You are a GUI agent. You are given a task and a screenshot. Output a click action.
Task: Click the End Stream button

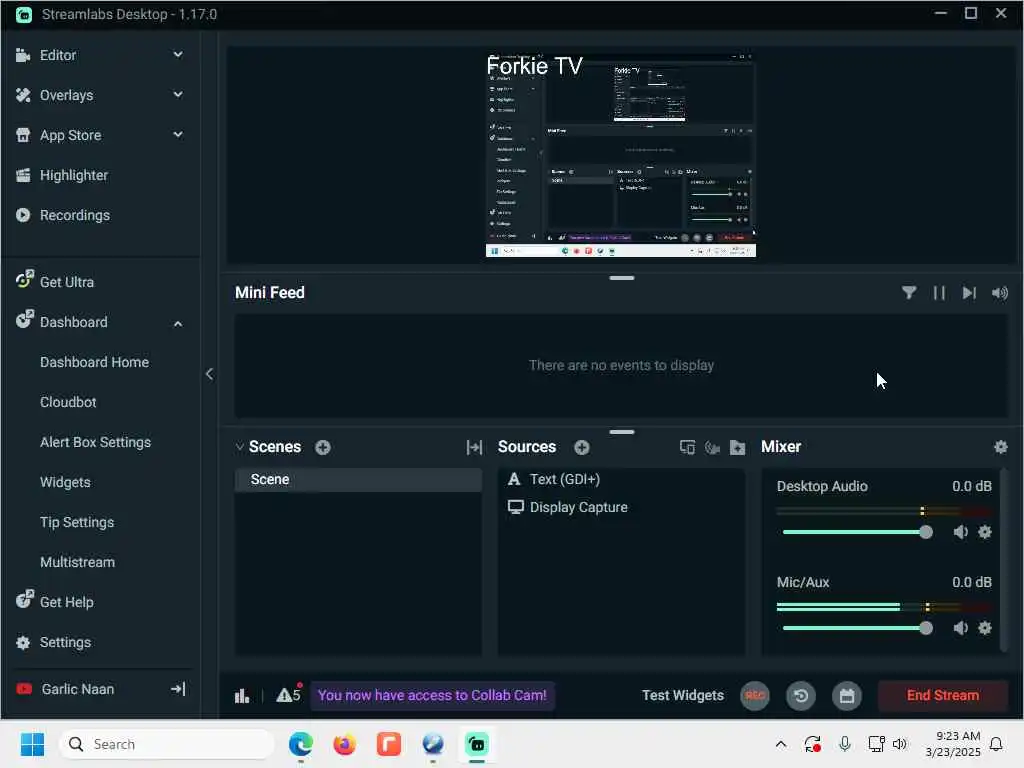[x=942, y=696]
